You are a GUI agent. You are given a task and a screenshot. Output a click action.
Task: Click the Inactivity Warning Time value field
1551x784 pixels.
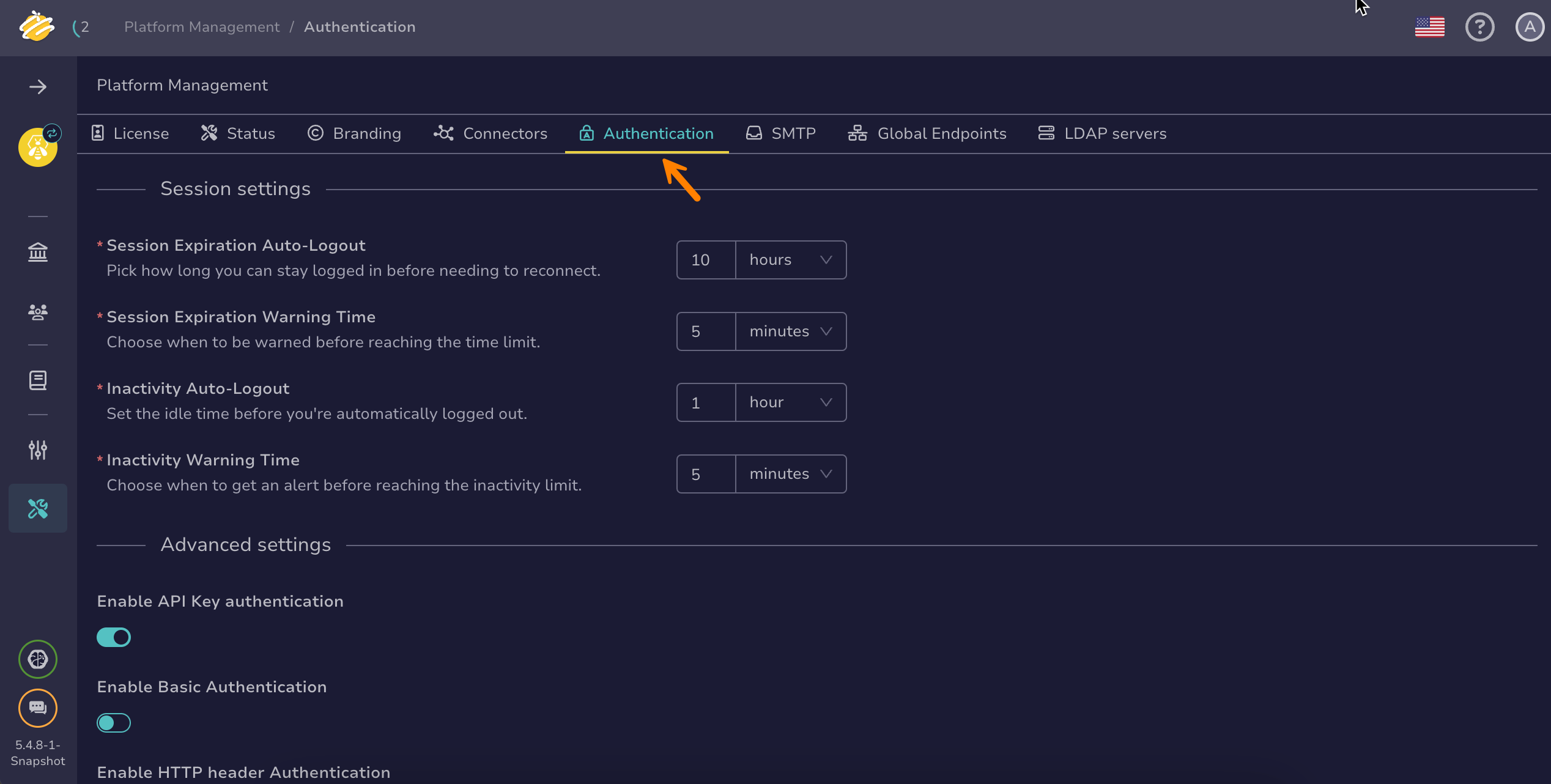tap(706, 474)
